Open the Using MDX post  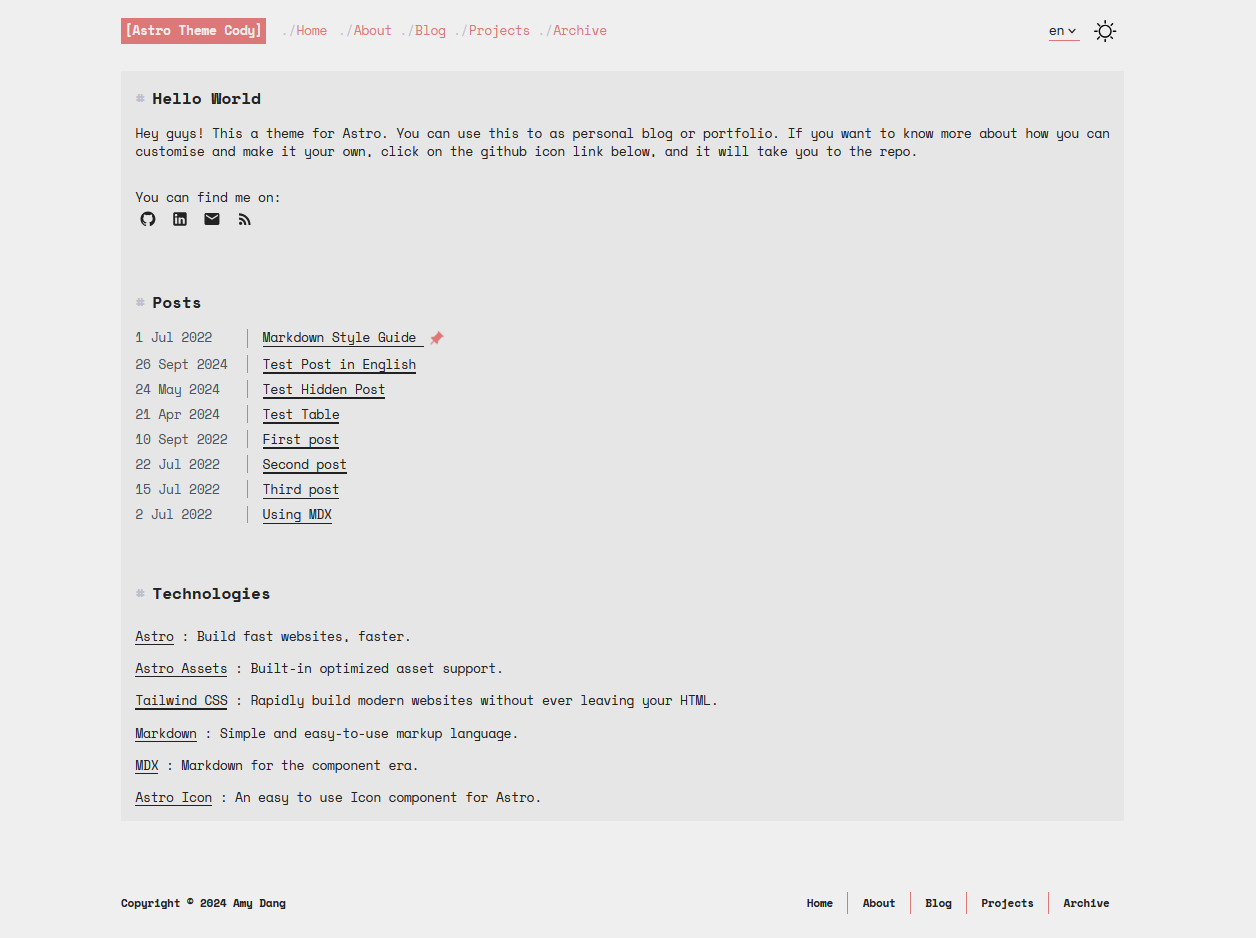tap(297, 515)
